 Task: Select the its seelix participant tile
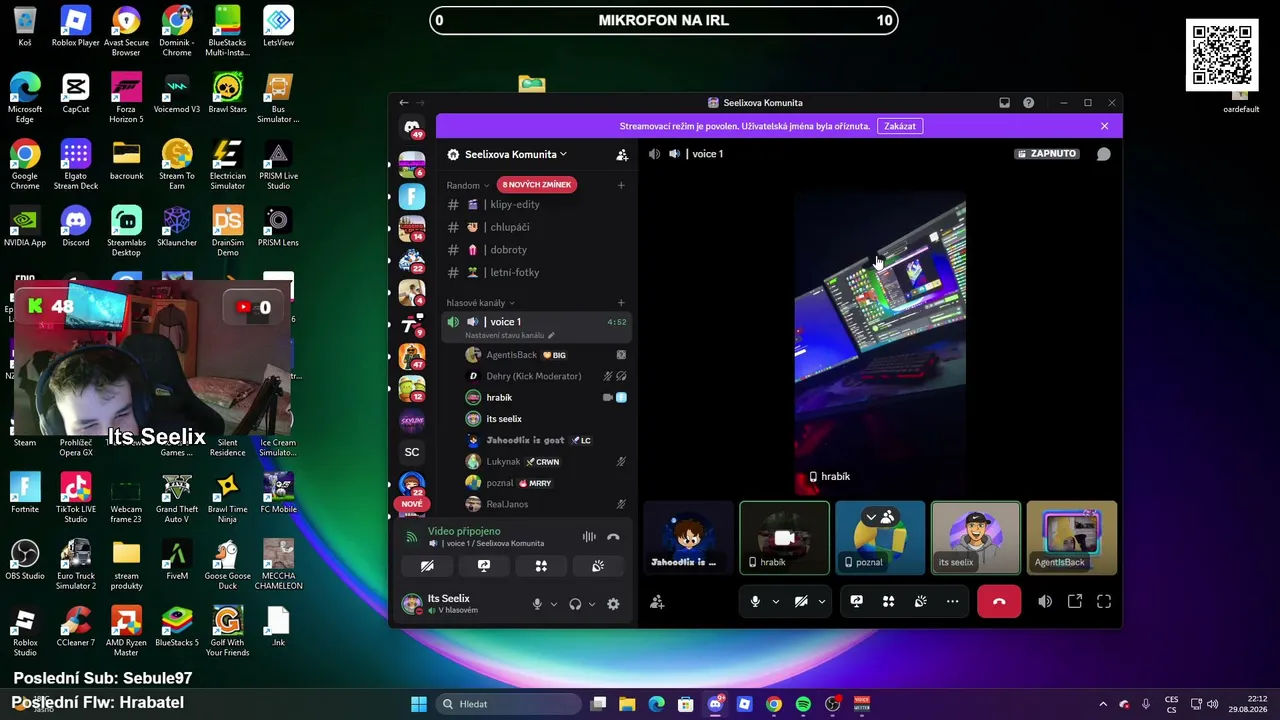[x=976, y=538]
